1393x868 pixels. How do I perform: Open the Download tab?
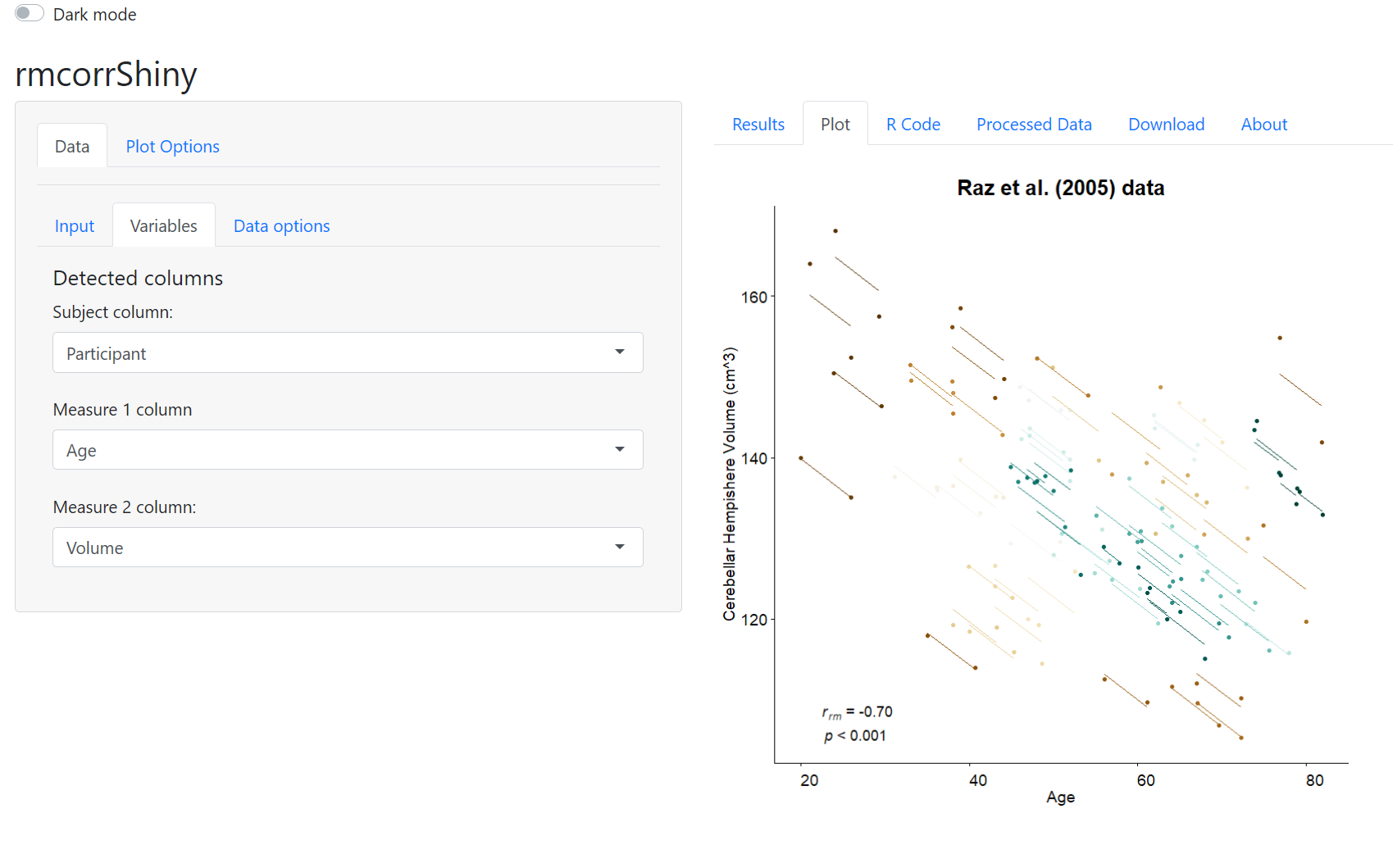[x=1166, y=125]
